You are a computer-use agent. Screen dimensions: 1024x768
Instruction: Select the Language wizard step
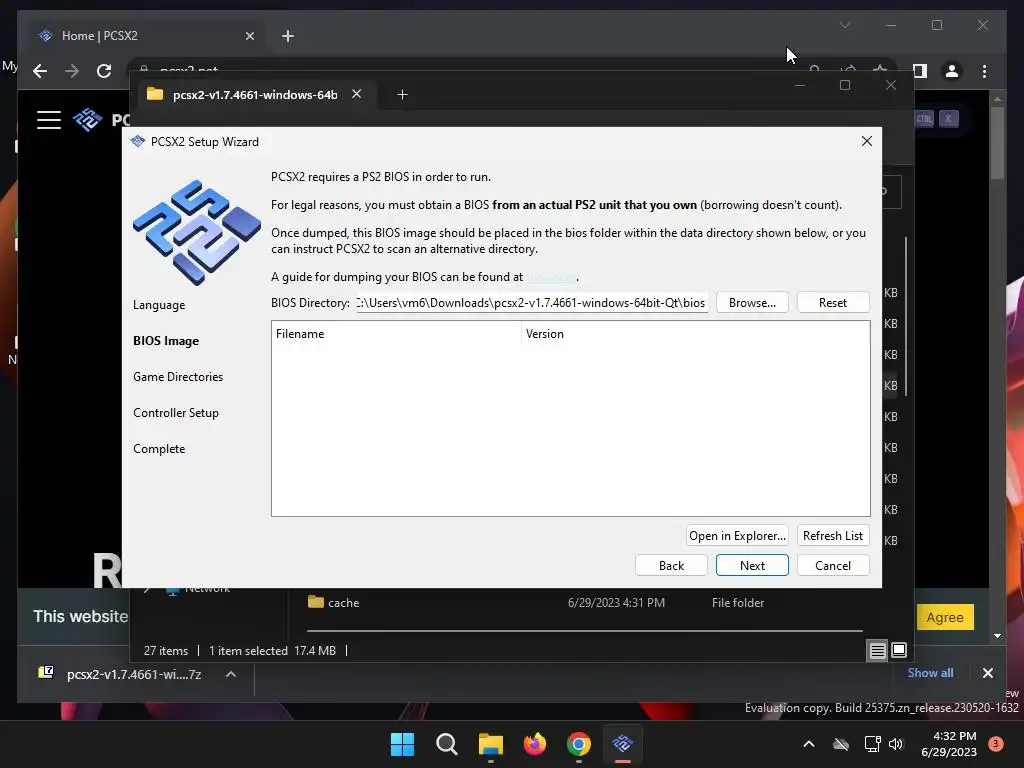[x=159, y=305]
